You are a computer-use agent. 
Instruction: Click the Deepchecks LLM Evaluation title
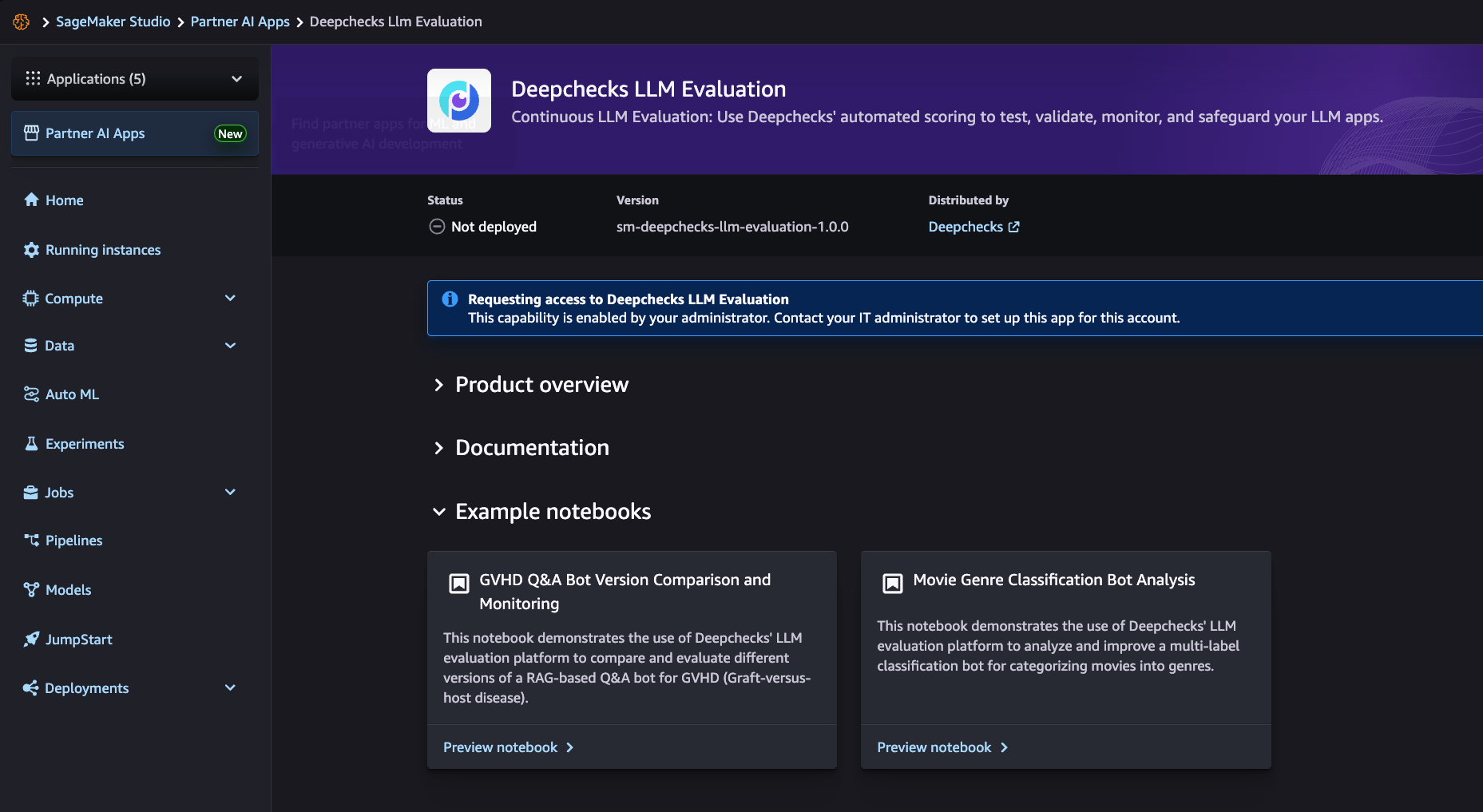pyautogui.click(x=648, y=89)
